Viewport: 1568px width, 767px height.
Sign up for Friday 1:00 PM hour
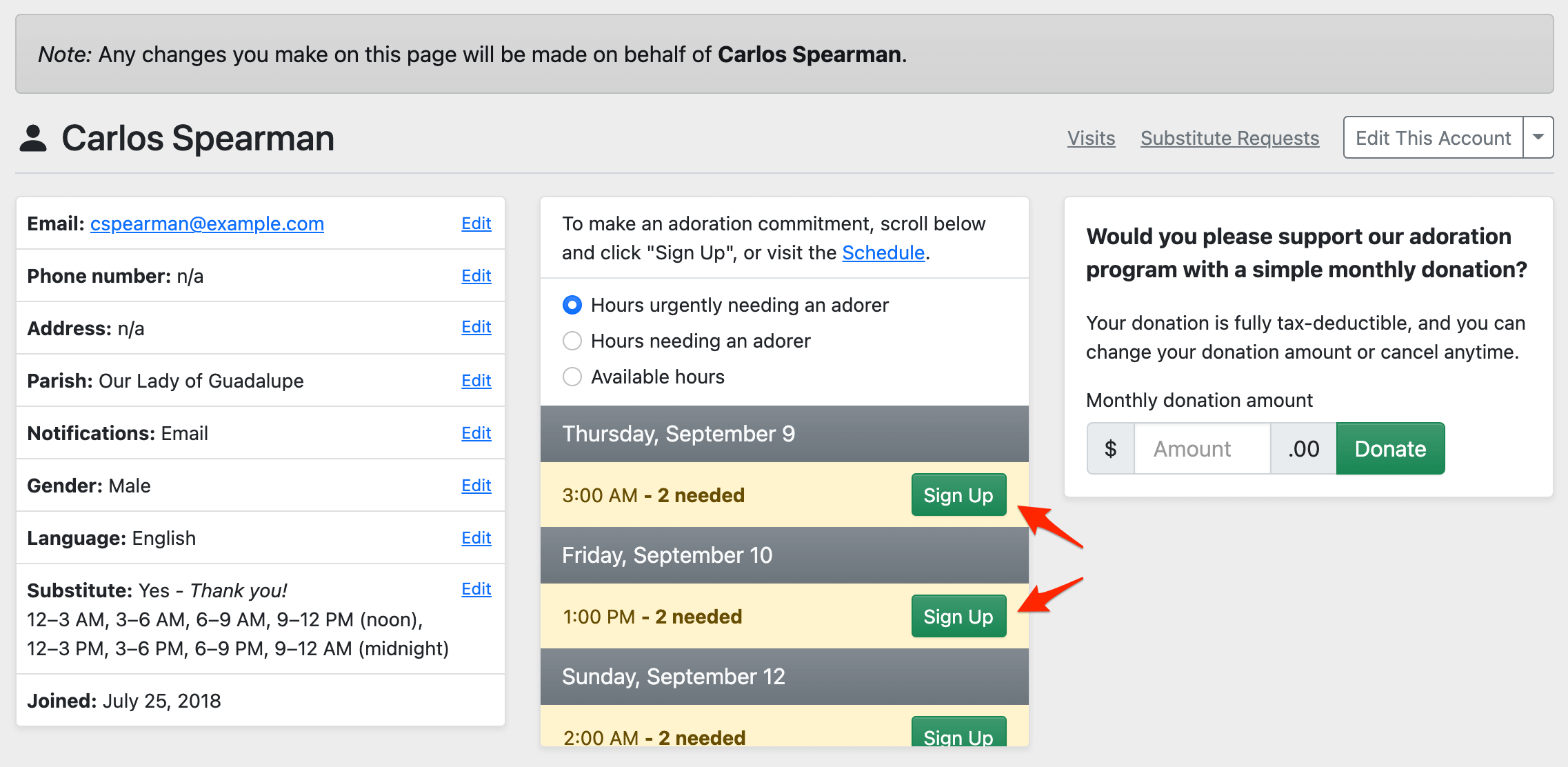click(958, 616)
